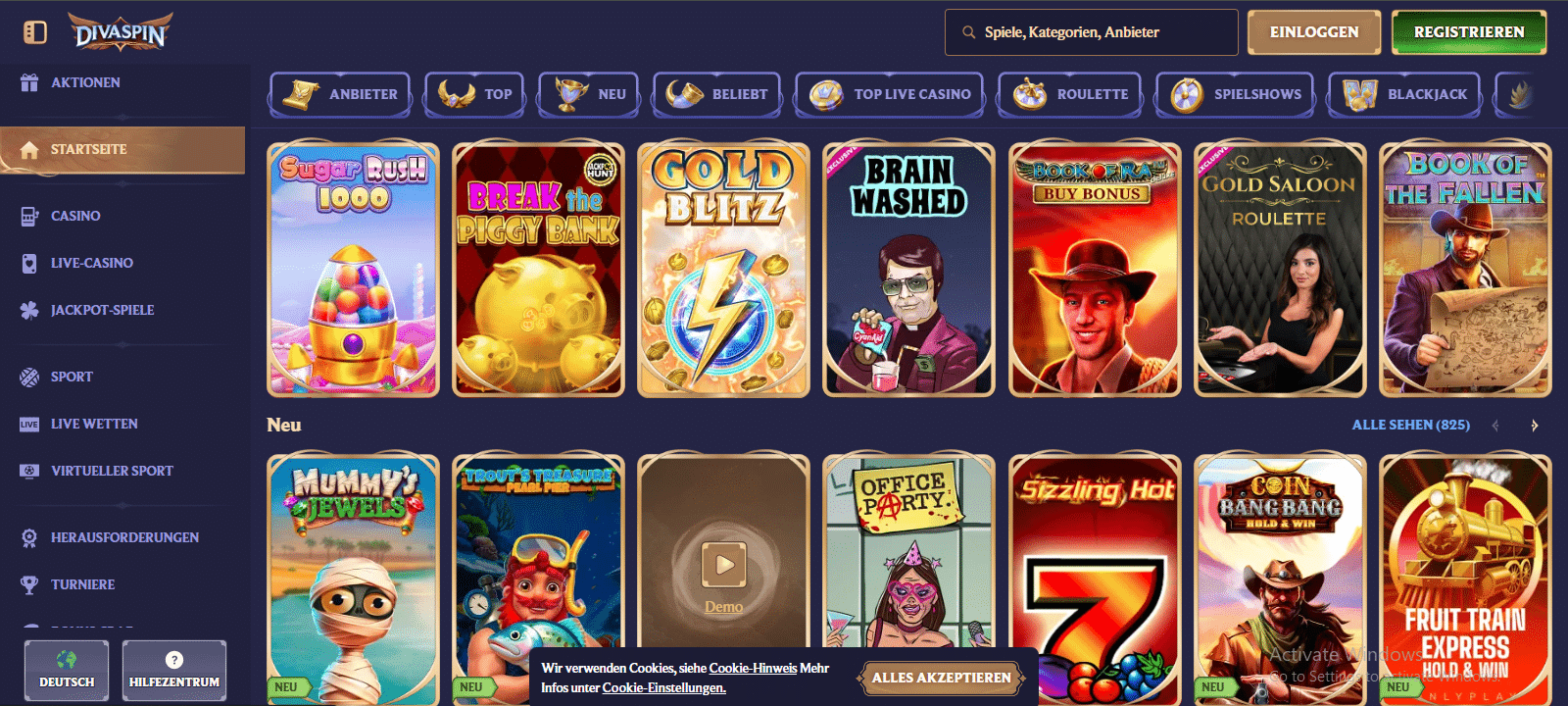
Task: Click the Registrieren button
Action: point(1469,32)
